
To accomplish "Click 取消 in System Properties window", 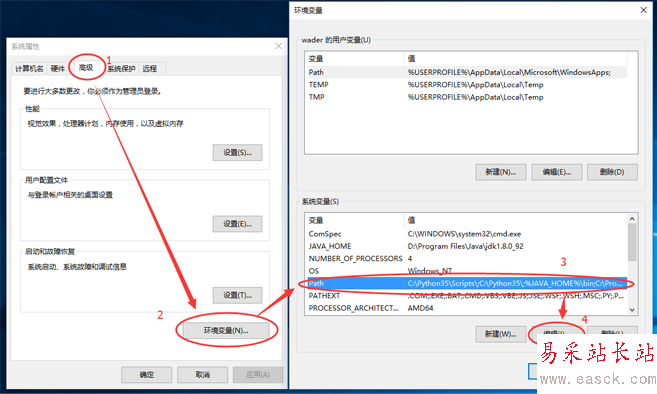I will (x=202, y=375).
